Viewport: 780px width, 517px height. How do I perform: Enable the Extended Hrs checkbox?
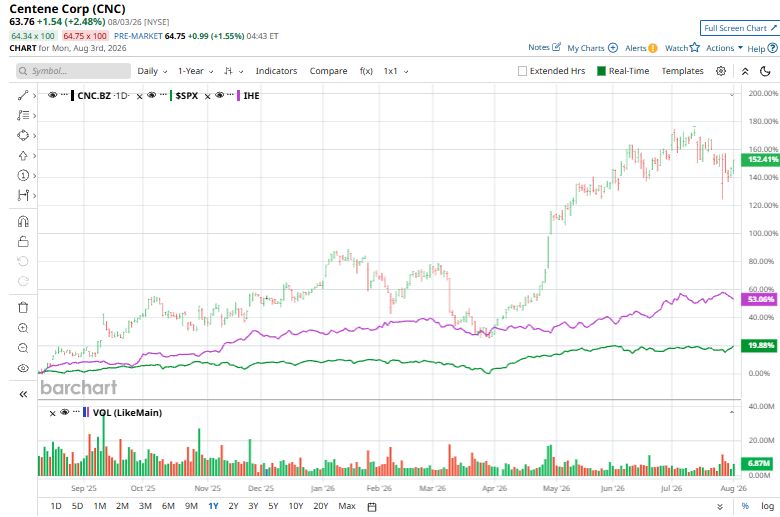522,71
